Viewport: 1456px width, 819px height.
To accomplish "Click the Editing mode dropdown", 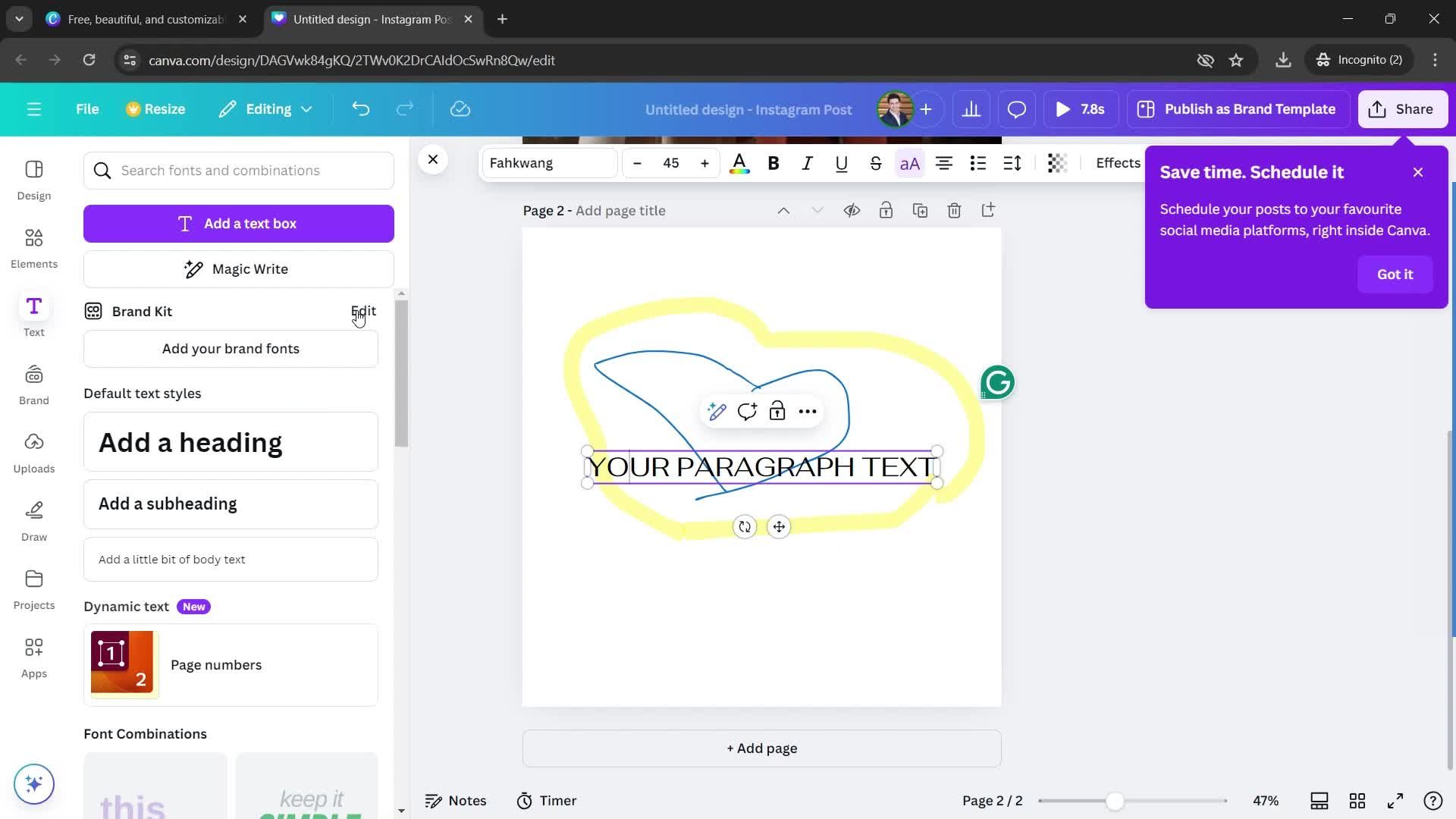I will coord(263,109).
